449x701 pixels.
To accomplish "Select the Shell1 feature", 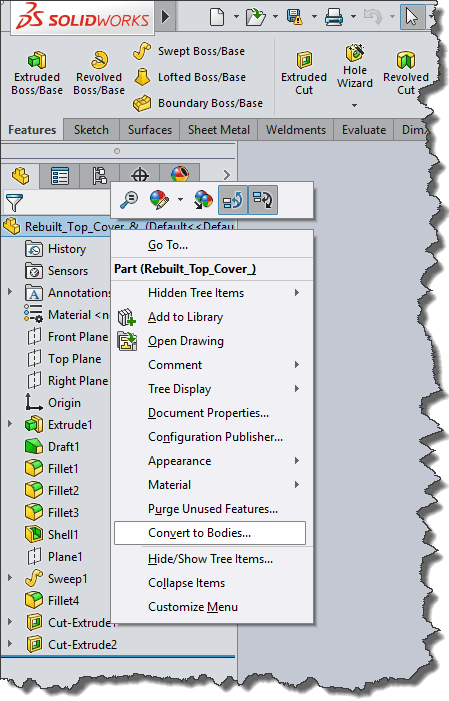I will 52,534.
